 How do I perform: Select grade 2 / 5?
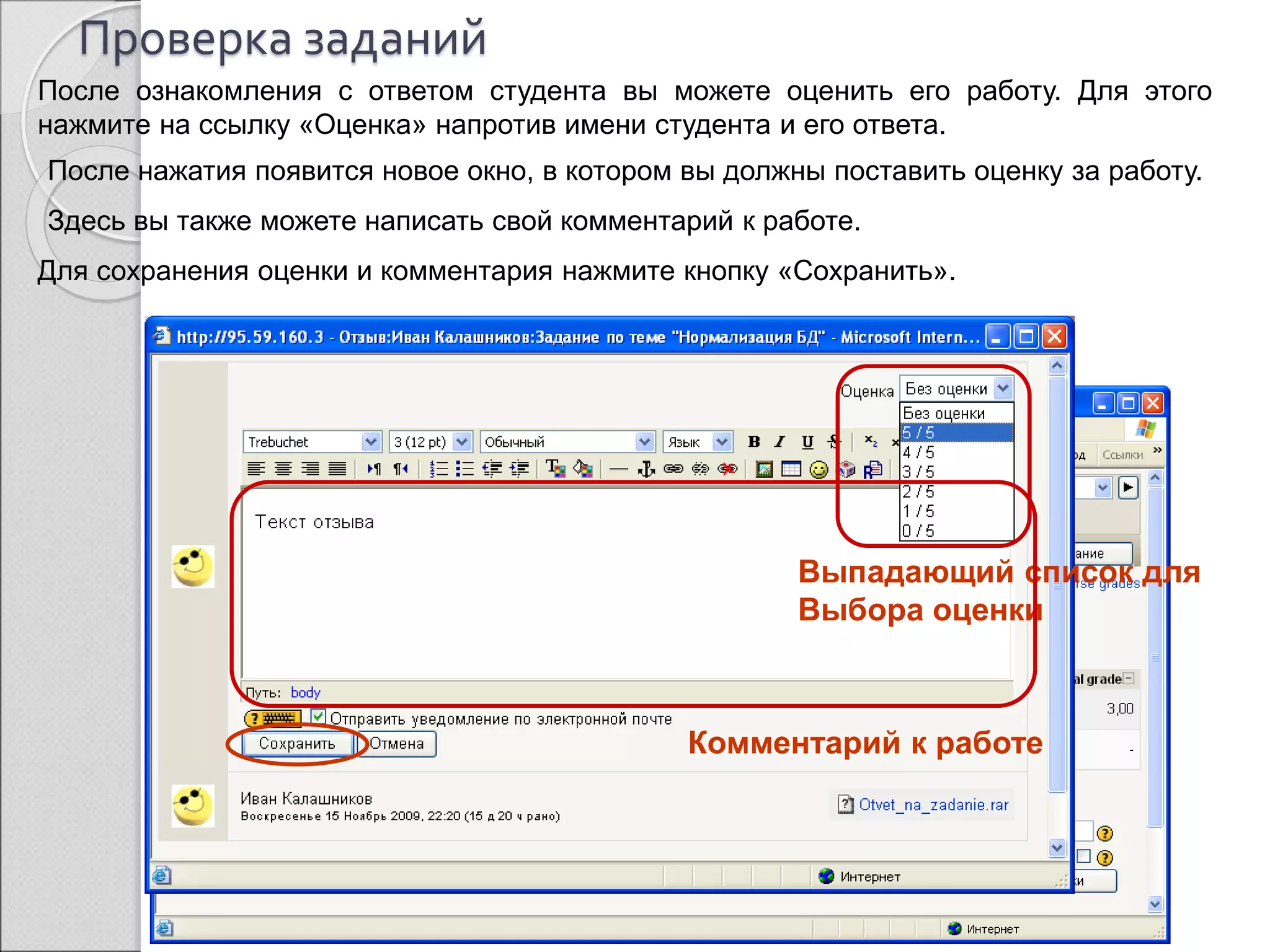click(x=956, y=492)
